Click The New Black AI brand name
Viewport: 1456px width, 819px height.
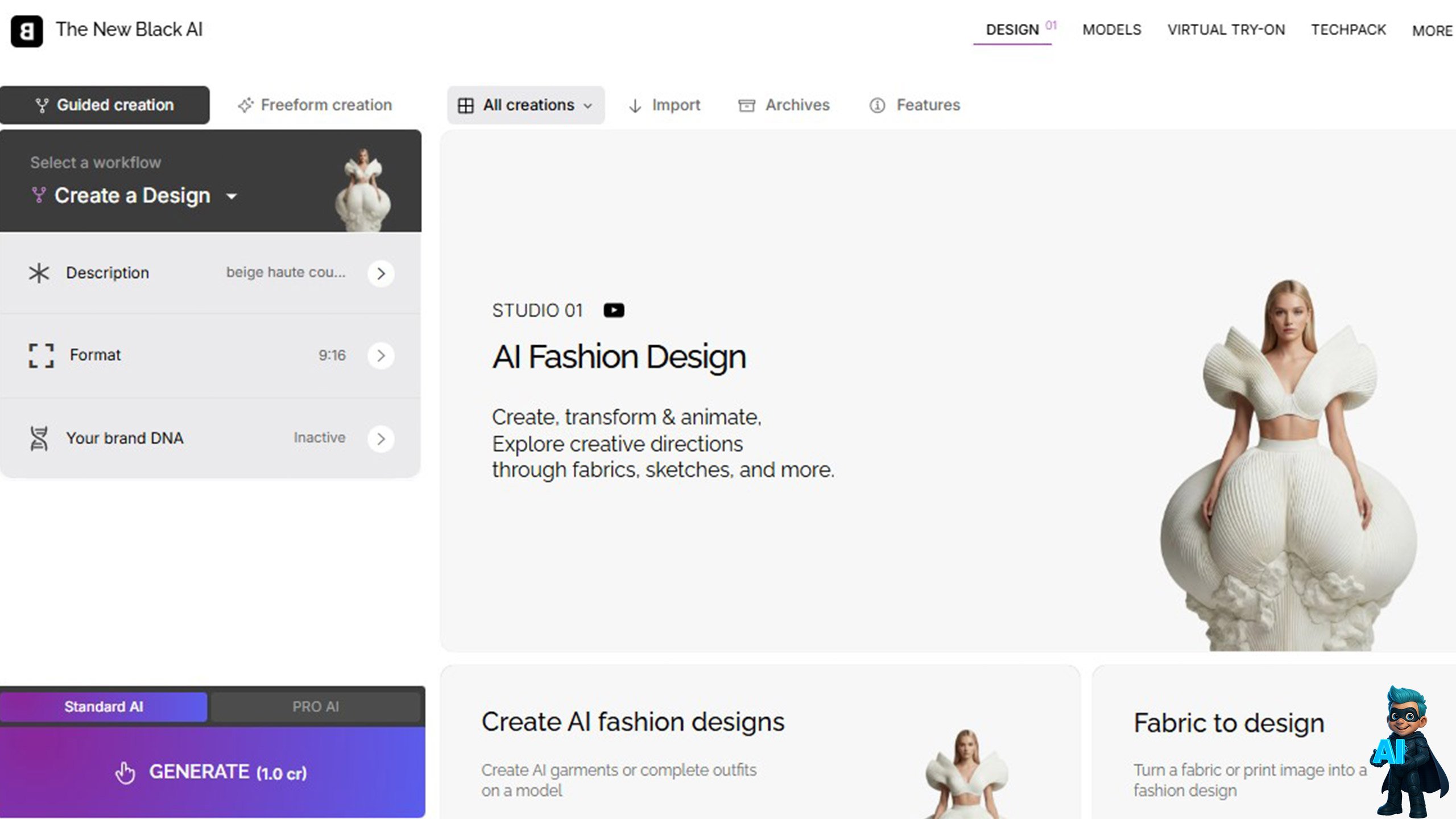tap(129, 30)
